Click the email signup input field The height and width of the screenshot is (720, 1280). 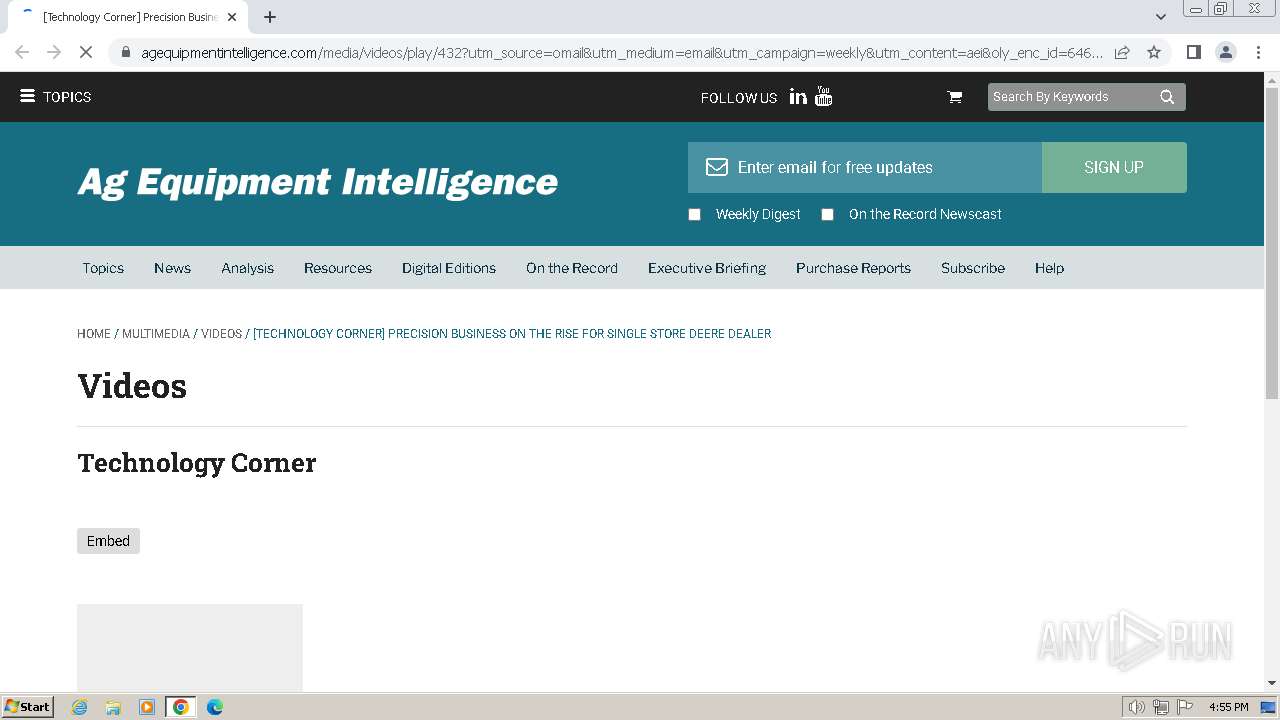[865, 167]
